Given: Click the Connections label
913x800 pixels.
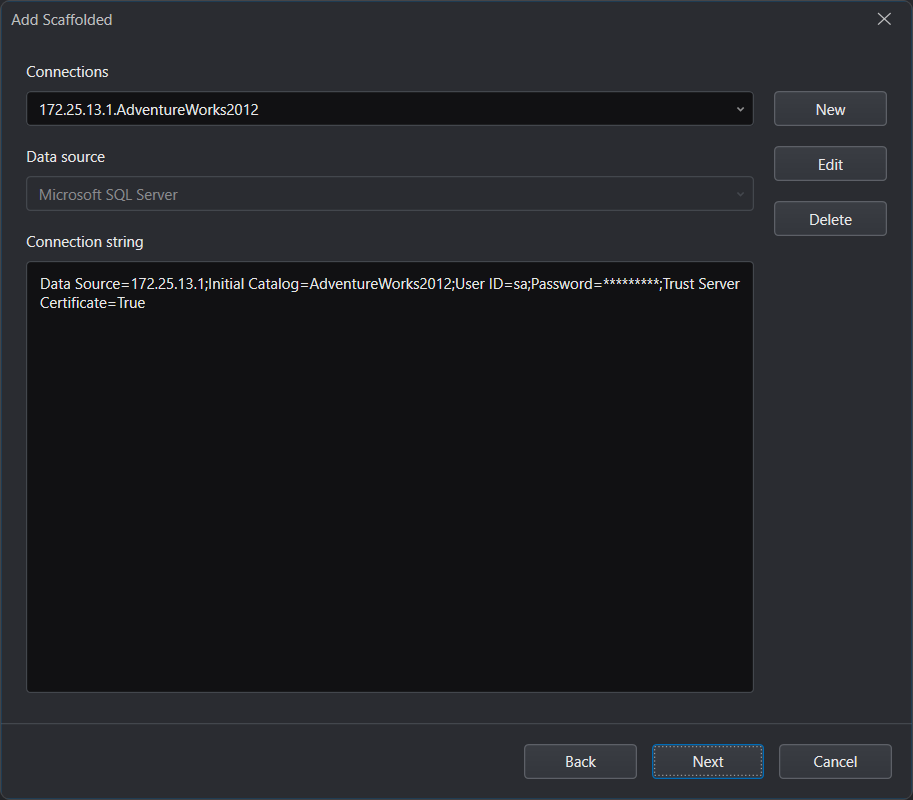Looking at the screenshot, I should pos(67,72).
